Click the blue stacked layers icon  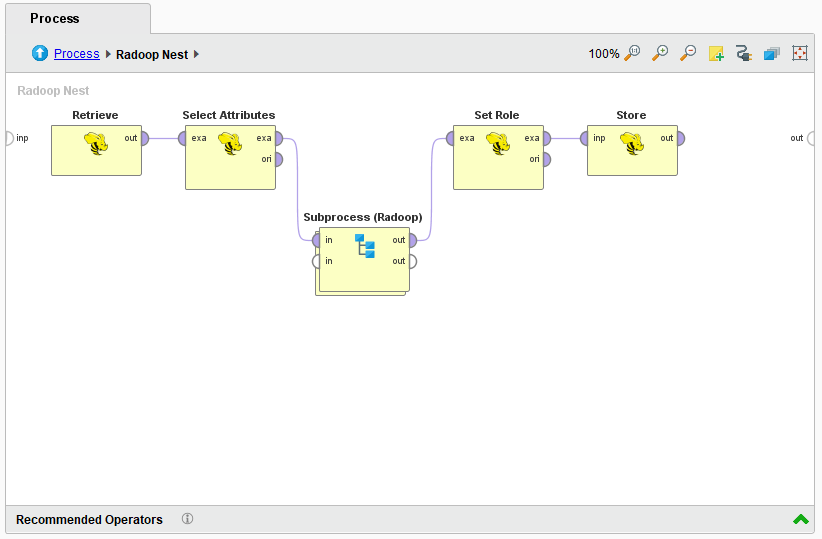(771, 53)
